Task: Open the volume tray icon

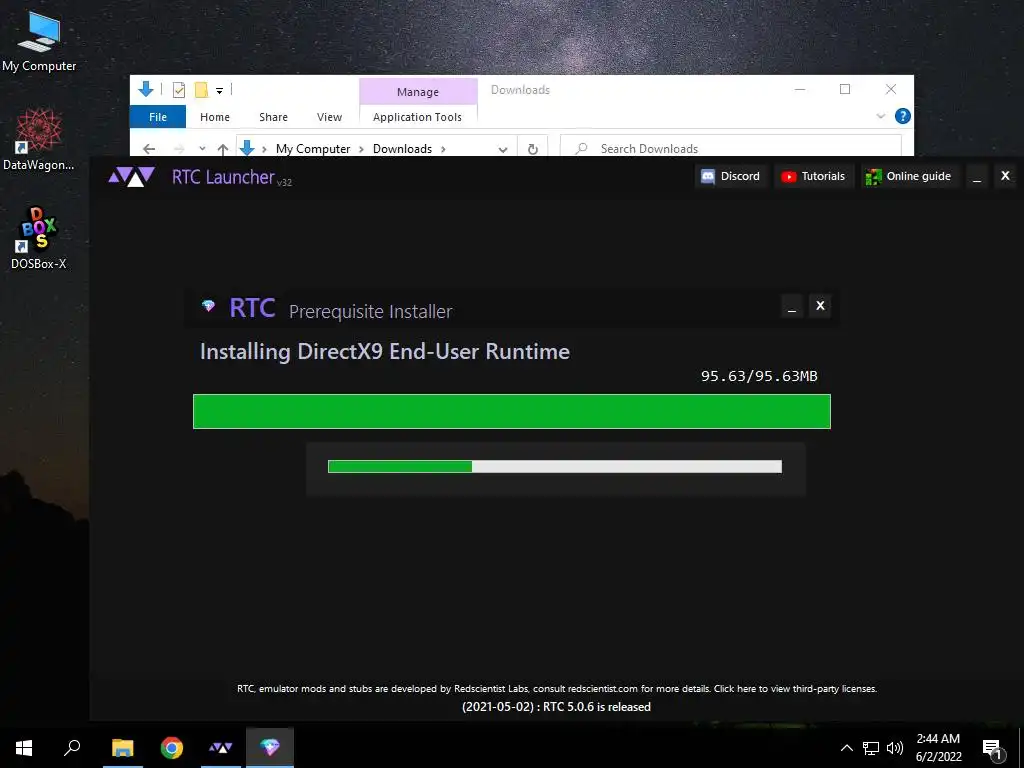Action: click(895, 748)
